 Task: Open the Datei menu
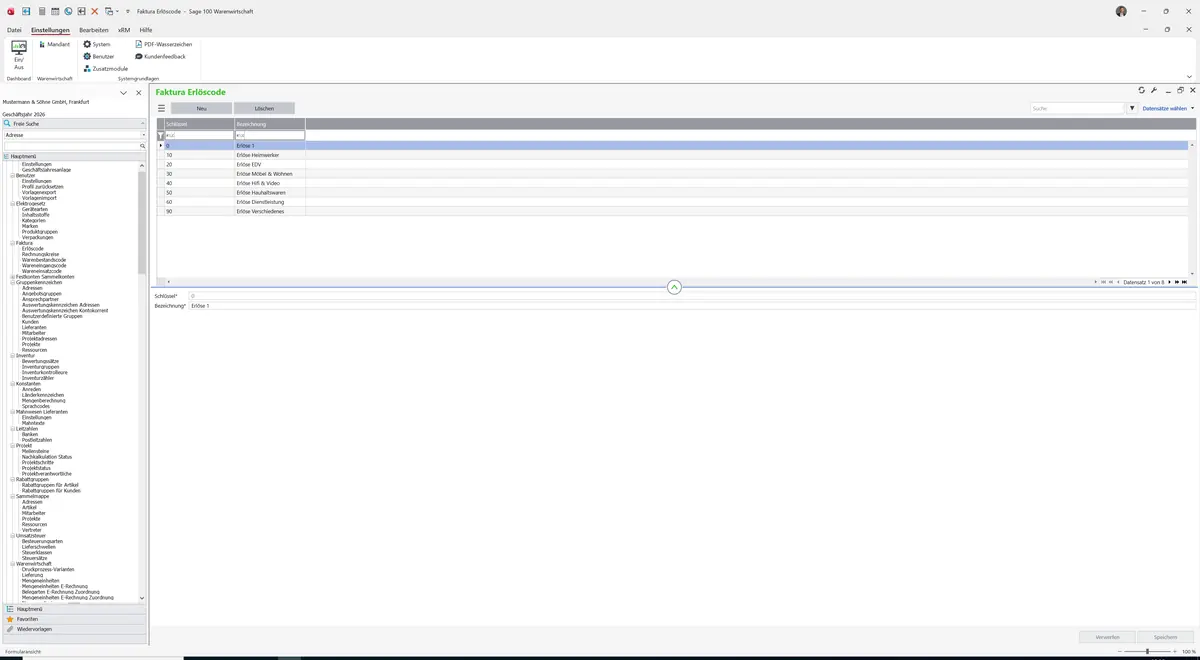pos(14,30)
